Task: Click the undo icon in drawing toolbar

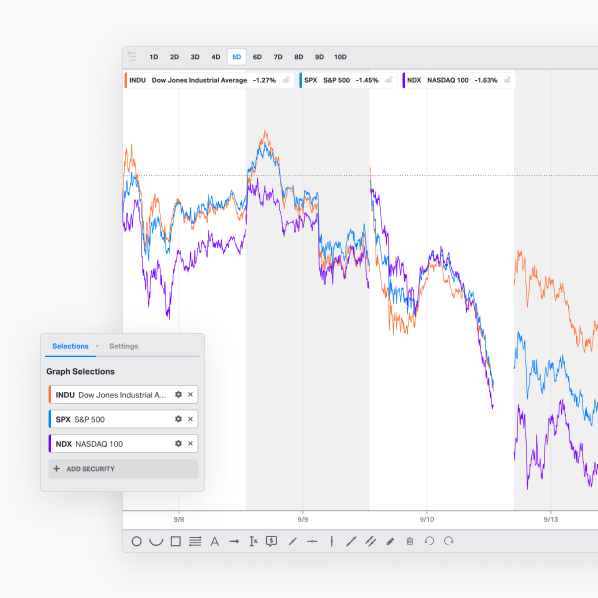Action: coord(429,541)
